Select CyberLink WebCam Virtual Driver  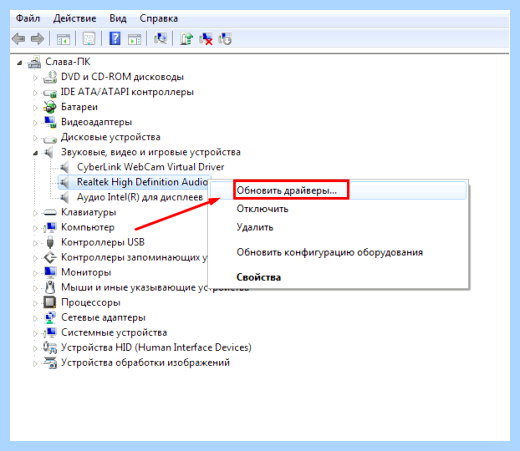pos(150,167)
